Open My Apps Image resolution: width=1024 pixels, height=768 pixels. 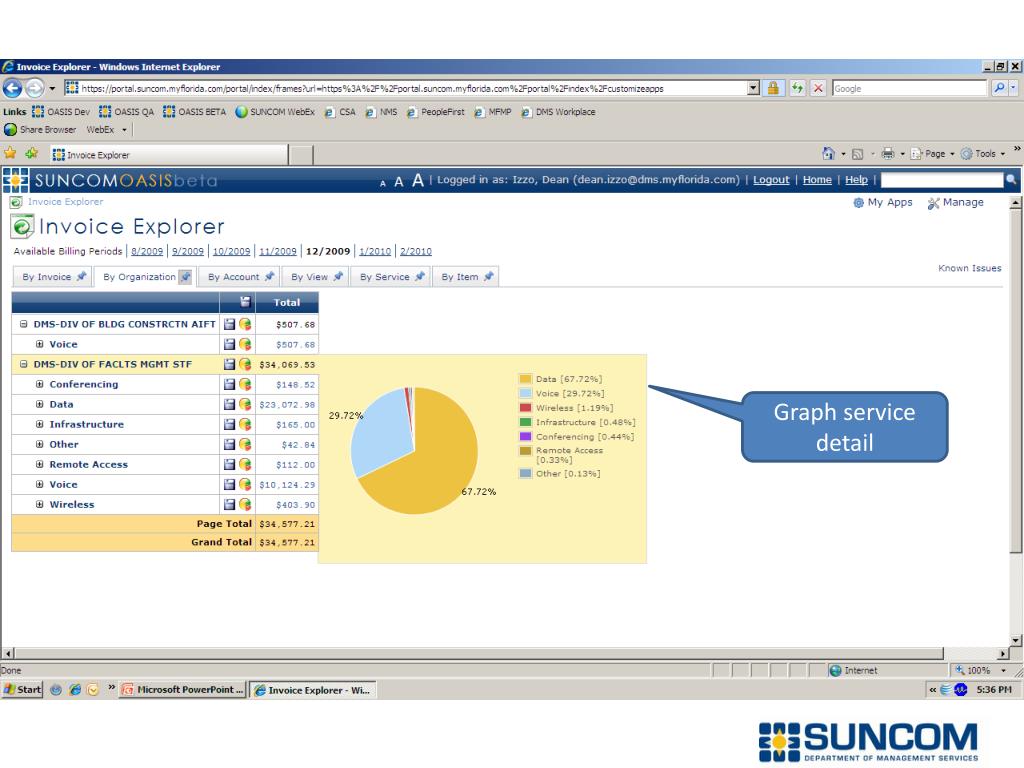(x=883, y=202)
